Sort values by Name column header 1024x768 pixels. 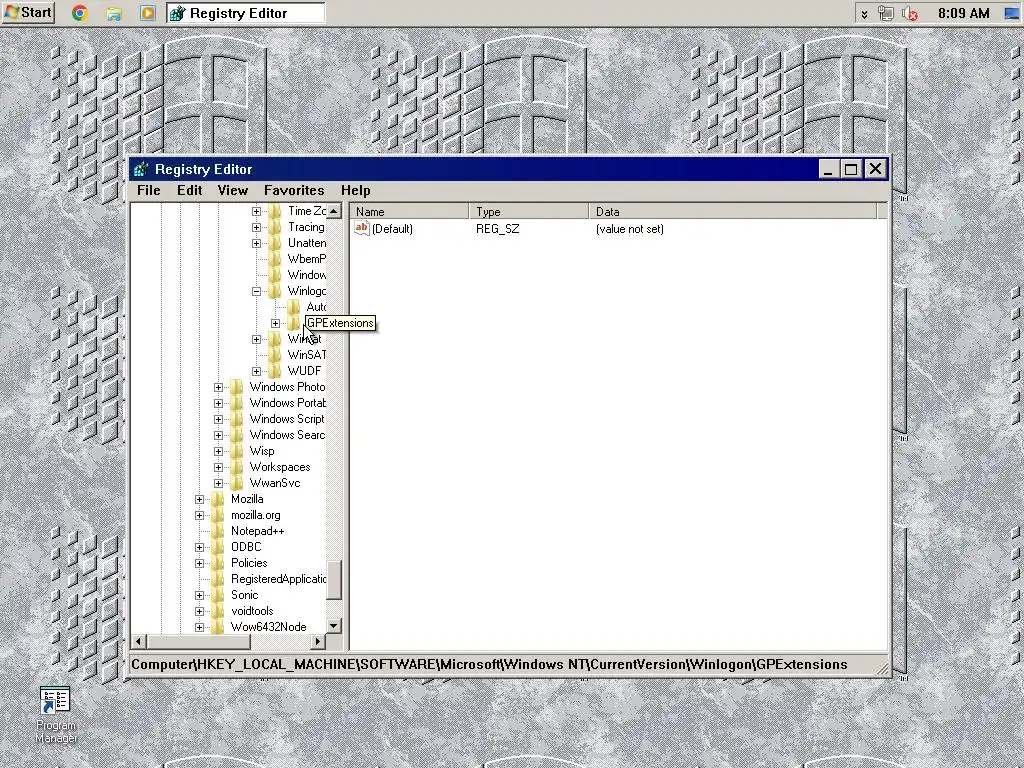tap(409, 211)
